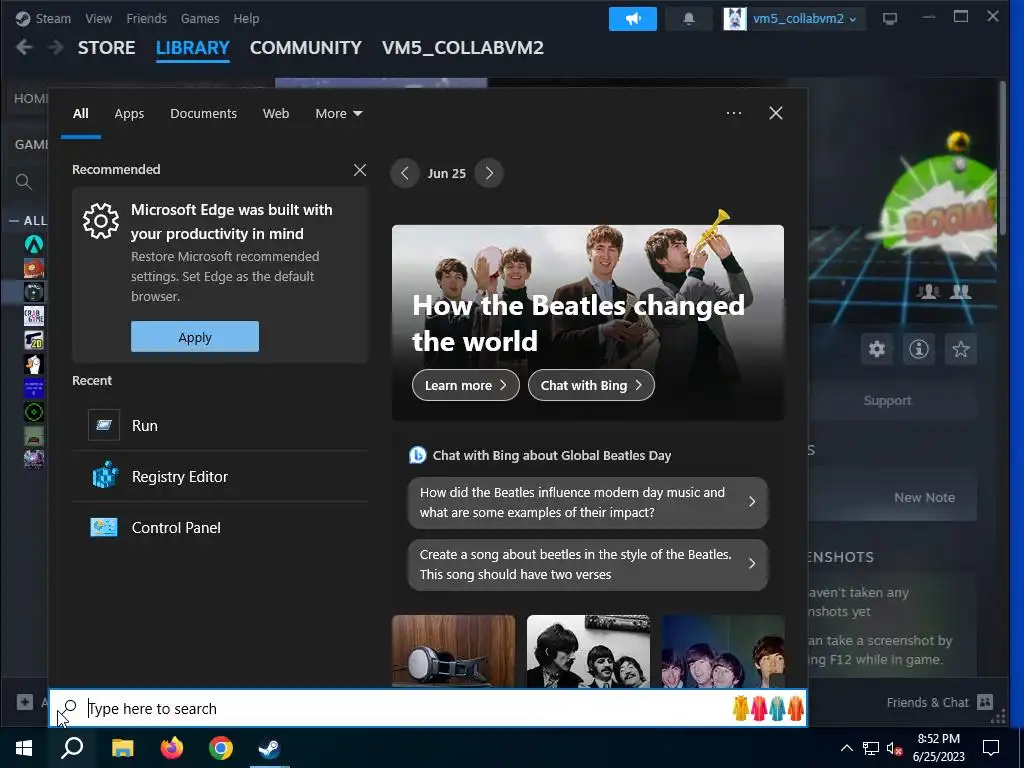Select the Documents search tab
This screenshot has width=1024, height=768.
(x=203, y=114)
